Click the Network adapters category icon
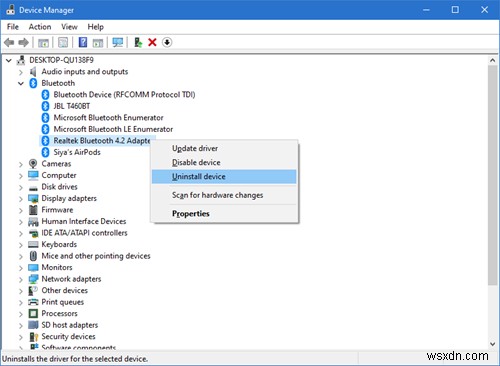Screen dimensions: 500x366 coord(33,279)
